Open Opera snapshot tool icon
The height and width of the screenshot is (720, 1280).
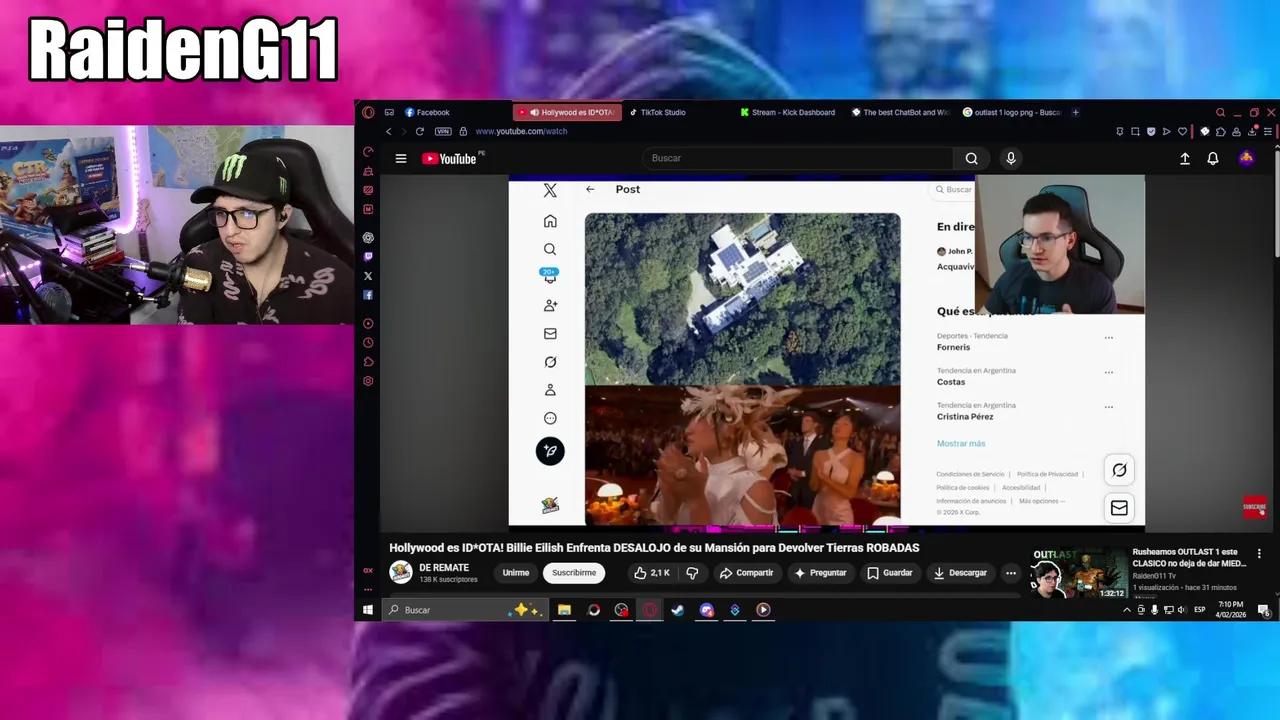pyautogui.click(x=1135, y=131)
